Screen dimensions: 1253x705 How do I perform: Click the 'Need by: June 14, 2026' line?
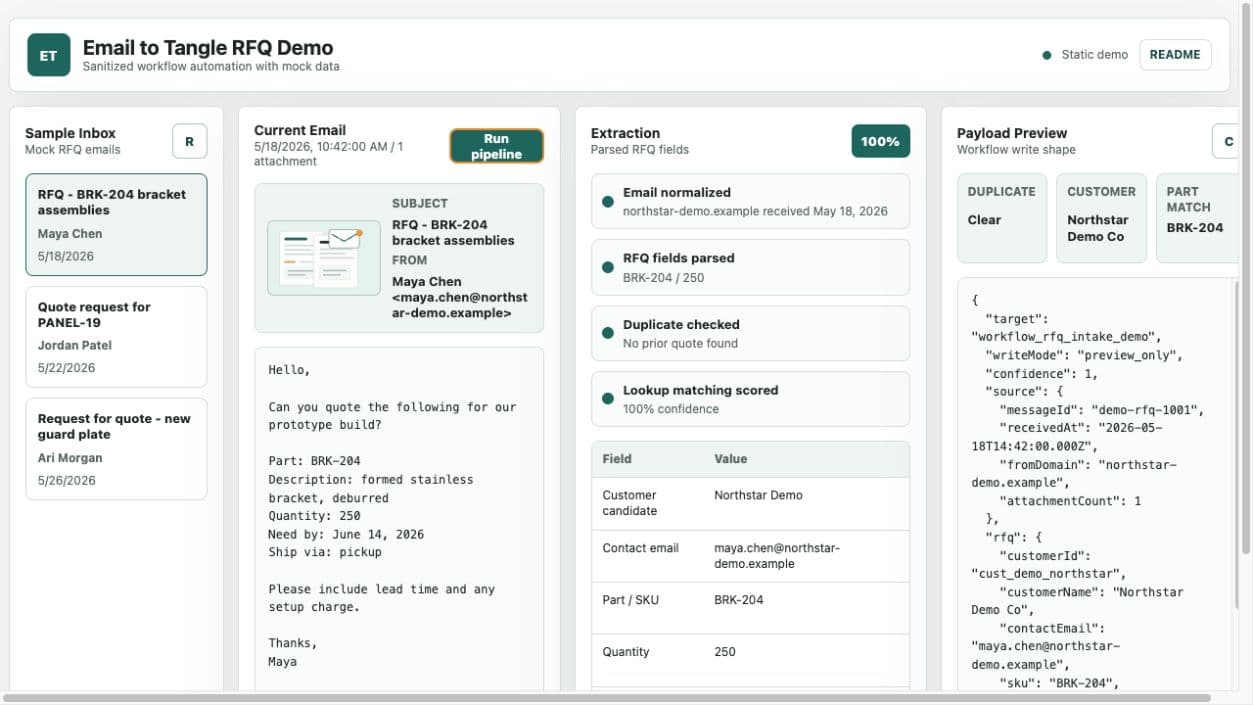[346, 534]
